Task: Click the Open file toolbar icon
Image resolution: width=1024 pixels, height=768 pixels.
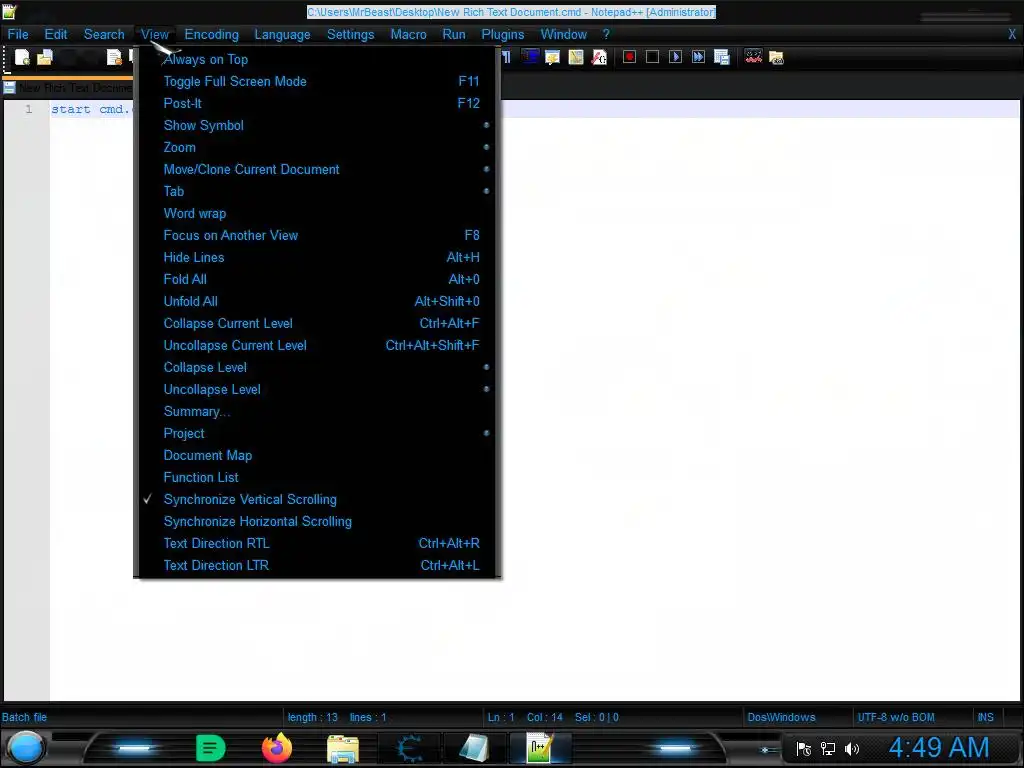Action: [x=44, y=57]
